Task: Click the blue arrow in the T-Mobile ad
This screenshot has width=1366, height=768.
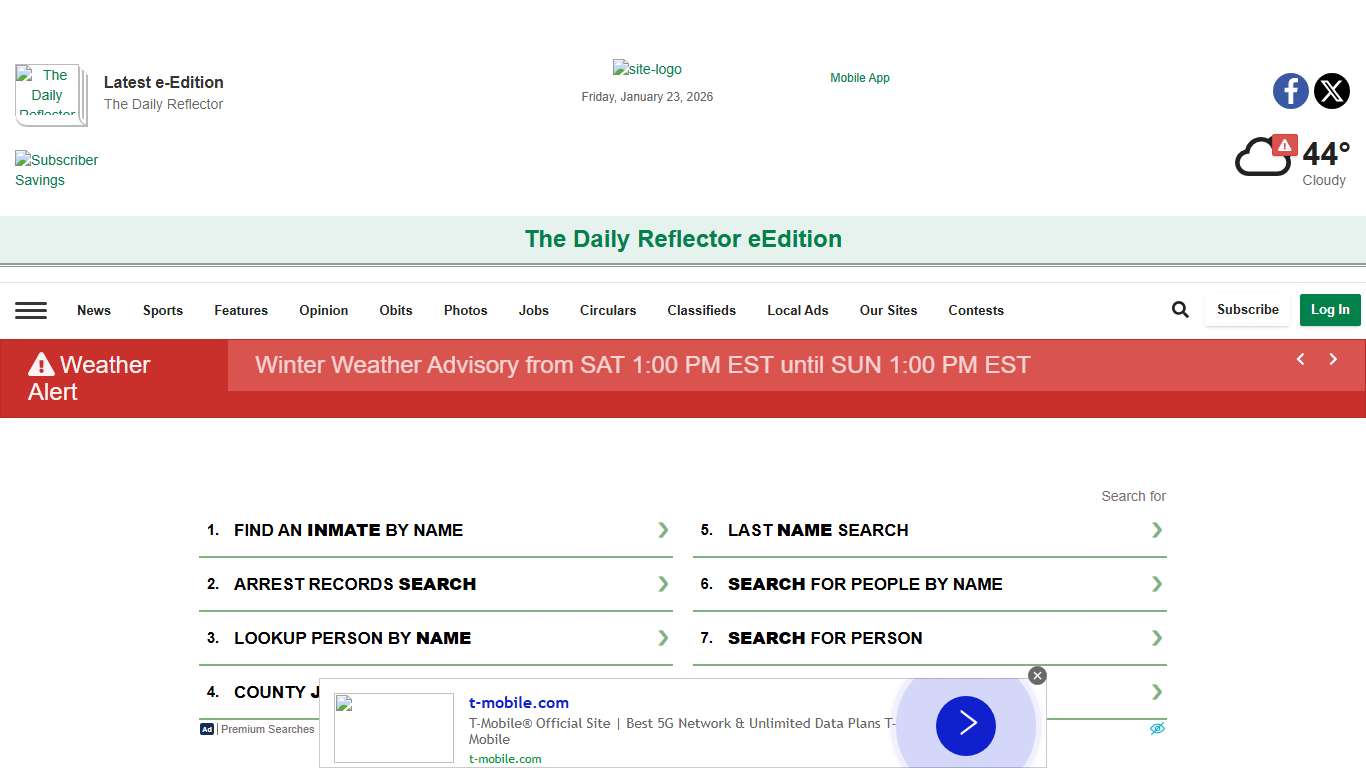Action: (965, 726)
